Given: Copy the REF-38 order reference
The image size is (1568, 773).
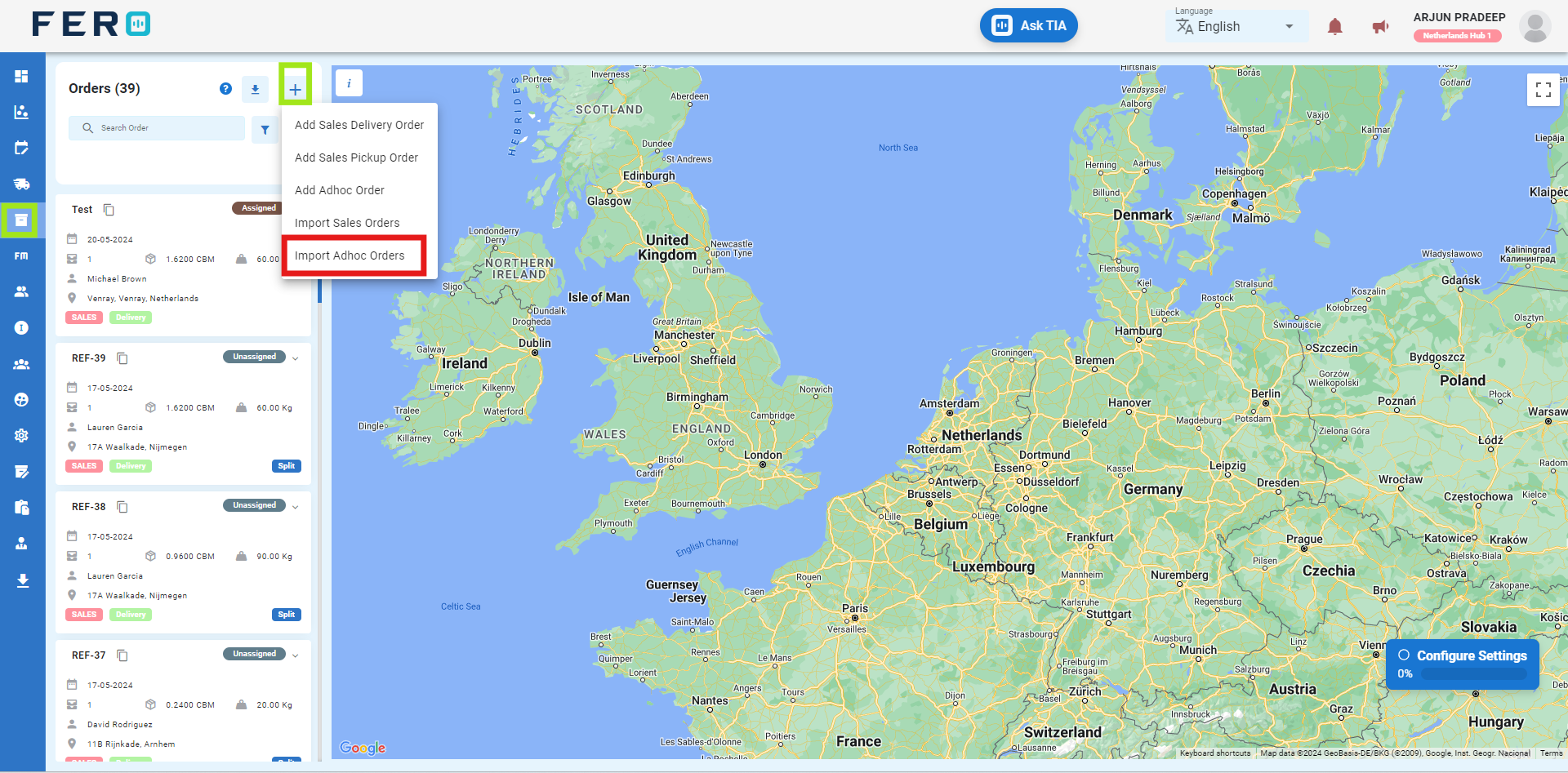Looking at the screenshot, I should click(x=122, y=507).
